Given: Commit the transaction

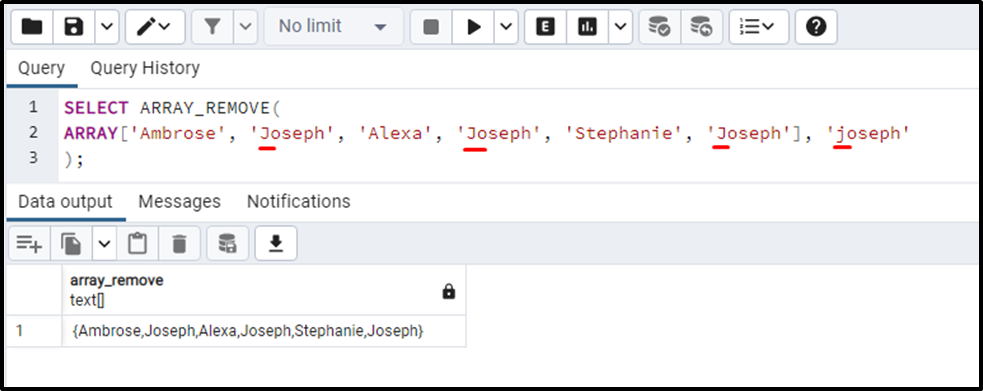Looking at the screenshot, I should 660,27.
